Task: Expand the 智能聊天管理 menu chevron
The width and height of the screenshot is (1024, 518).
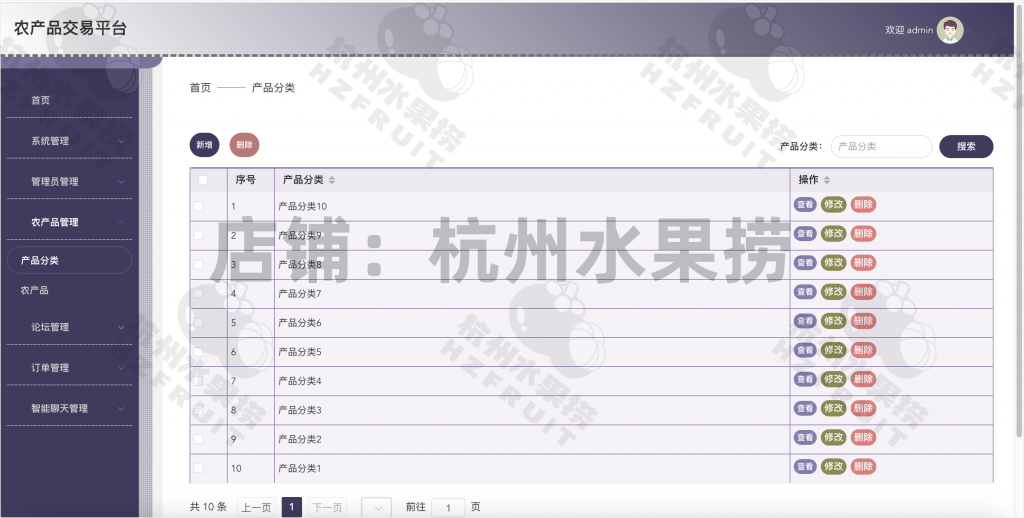Action: 121,408
